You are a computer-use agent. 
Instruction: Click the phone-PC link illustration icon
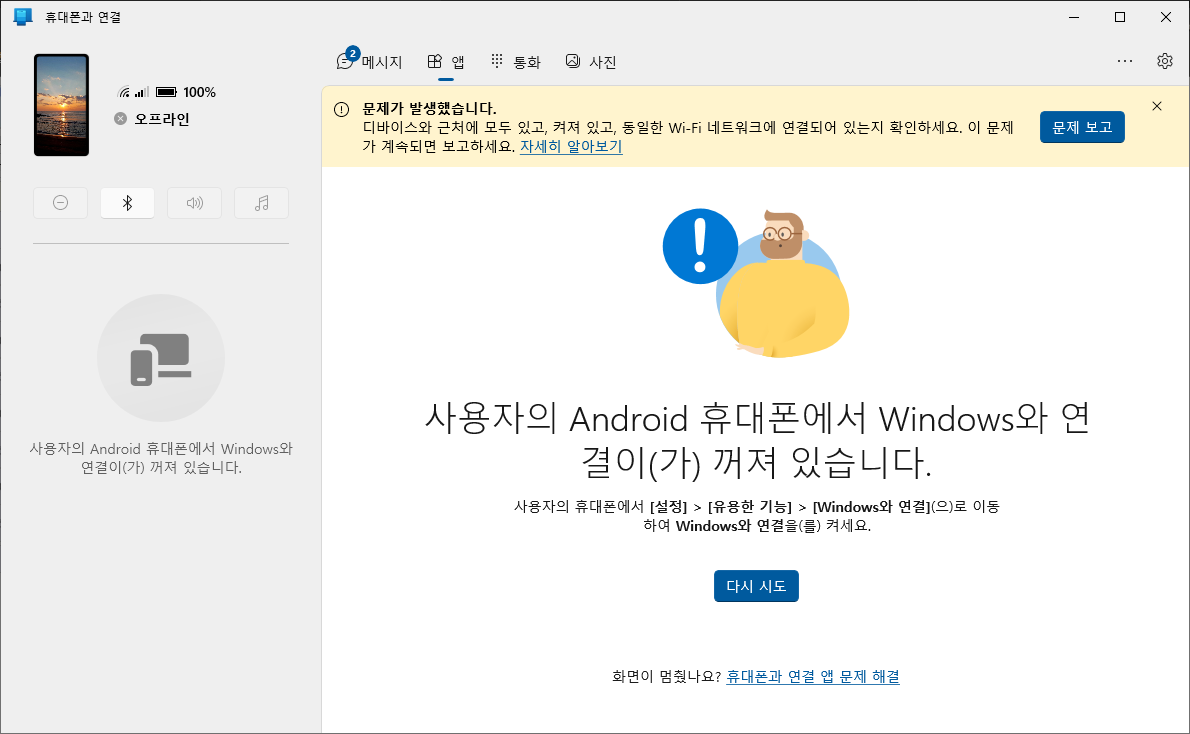(x=161, y=358)
